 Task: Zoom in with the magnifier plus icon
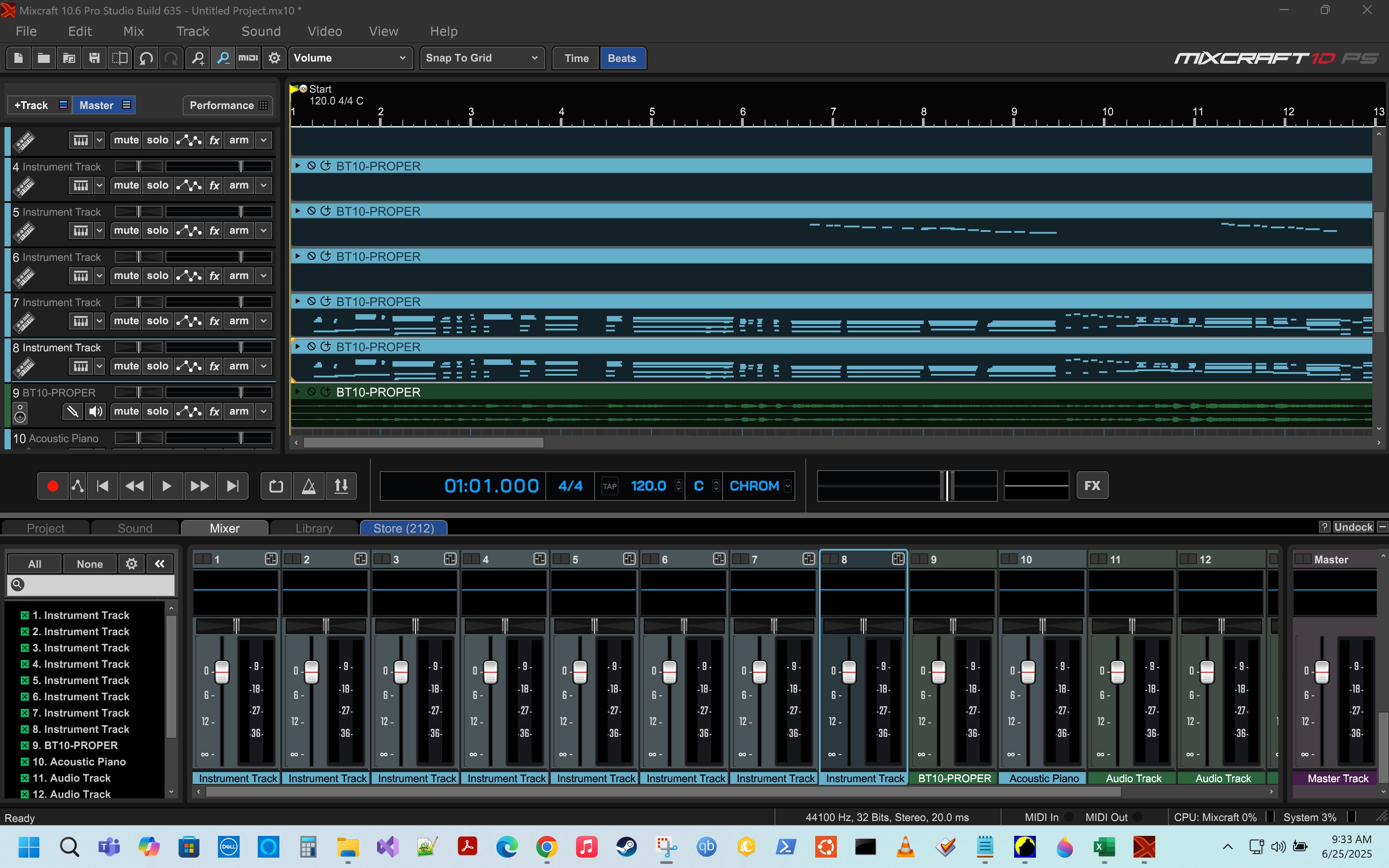point(198,58)
